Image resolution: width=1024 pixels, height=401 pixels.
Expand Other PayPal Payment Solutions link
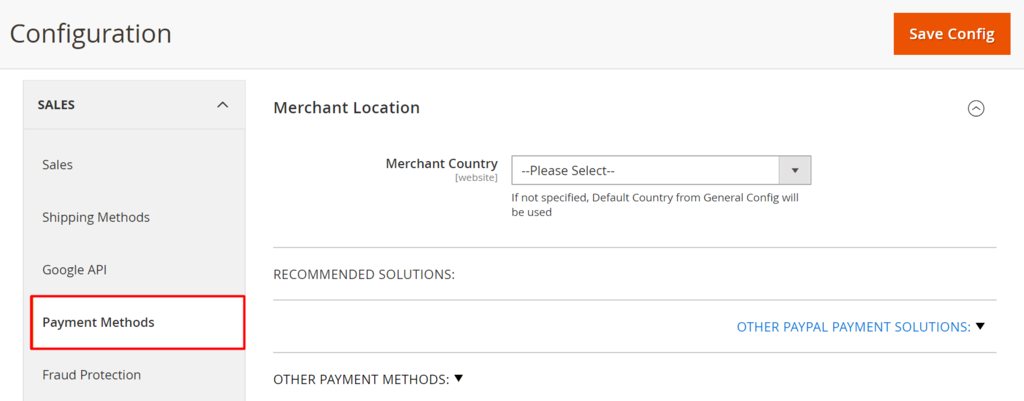click(853, 326)
